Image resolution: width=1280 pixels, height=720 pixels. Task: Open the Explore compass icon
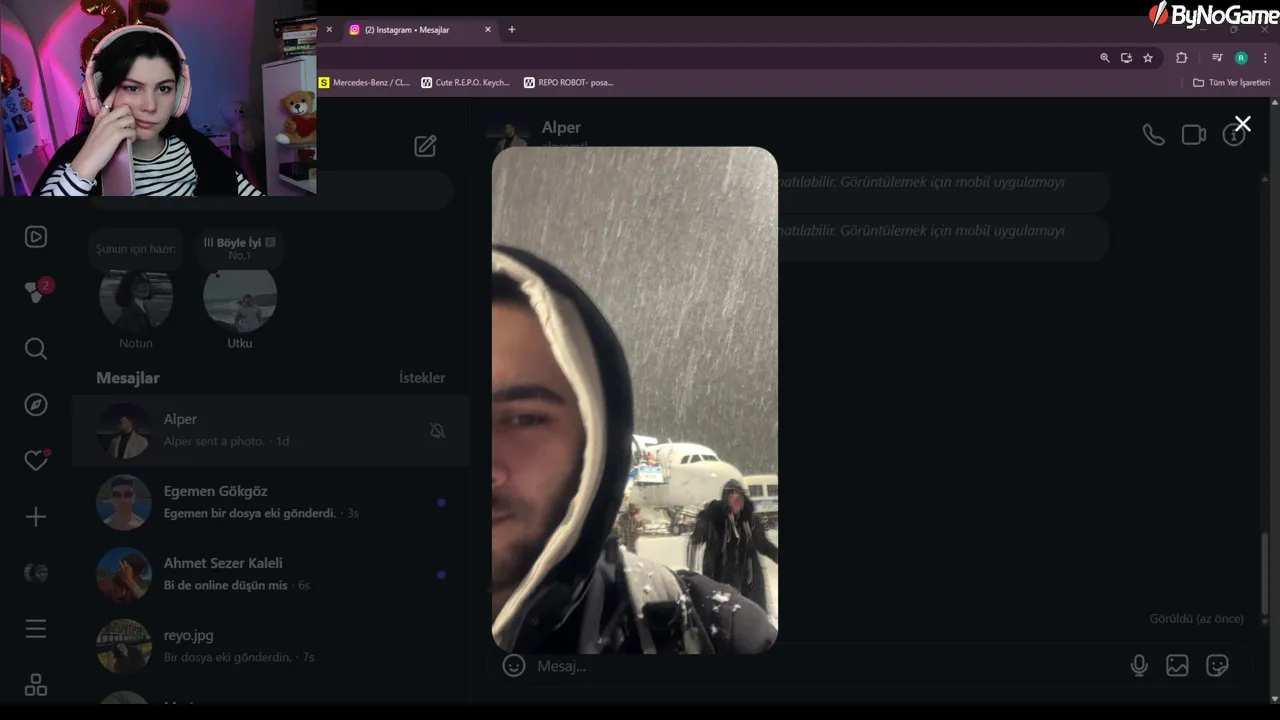[36, 405]
